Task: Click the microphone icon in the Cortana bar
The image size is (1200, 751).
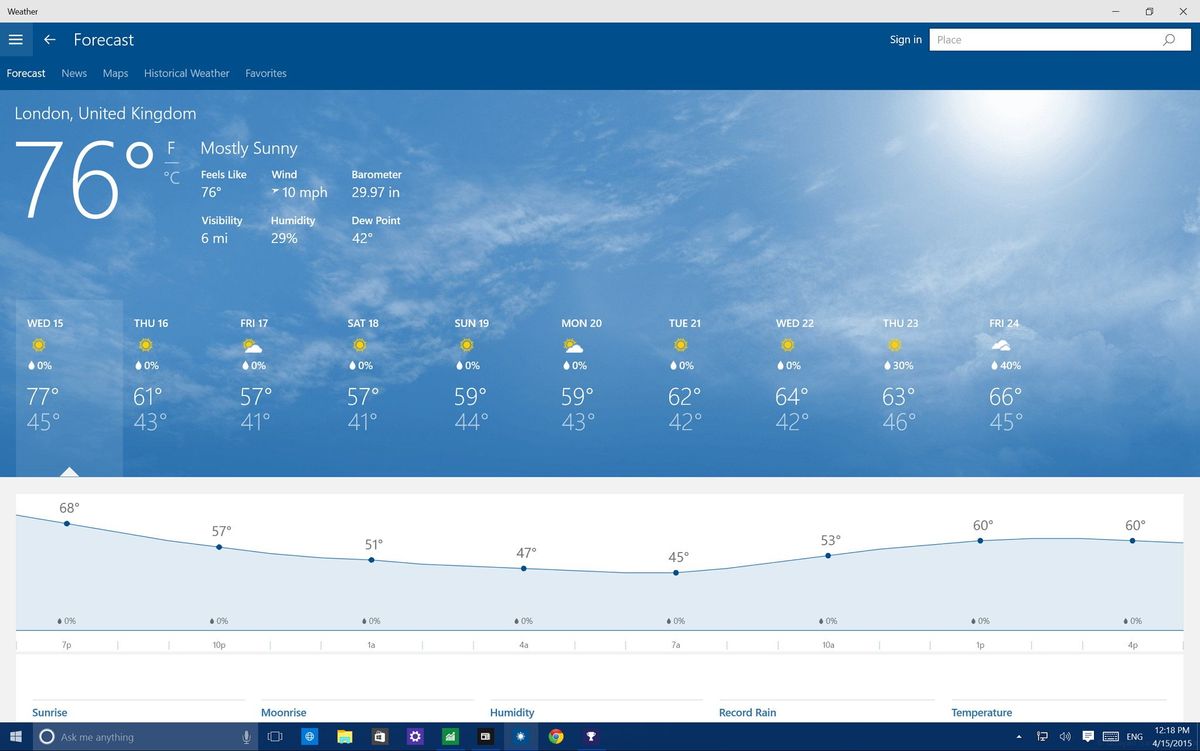Action: pyautogui.click(x=246, y=737)
